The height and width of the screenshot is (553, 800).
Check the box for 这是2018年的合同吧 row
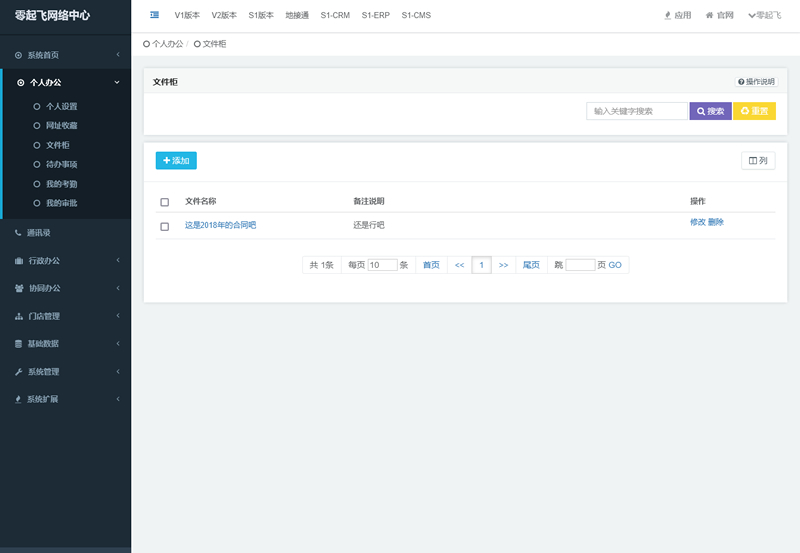coord(165,226)
